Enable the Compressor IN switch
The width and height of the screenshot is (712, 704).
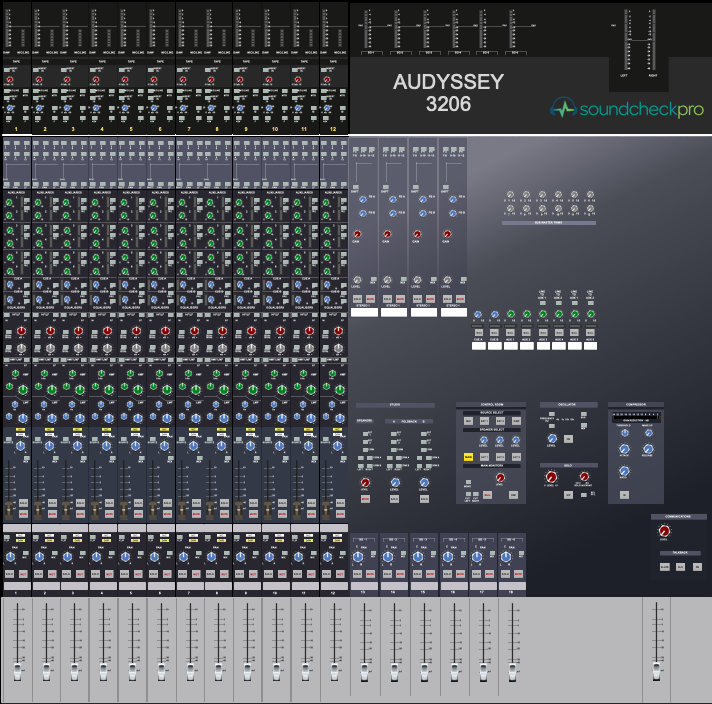(x=625, y=493)
